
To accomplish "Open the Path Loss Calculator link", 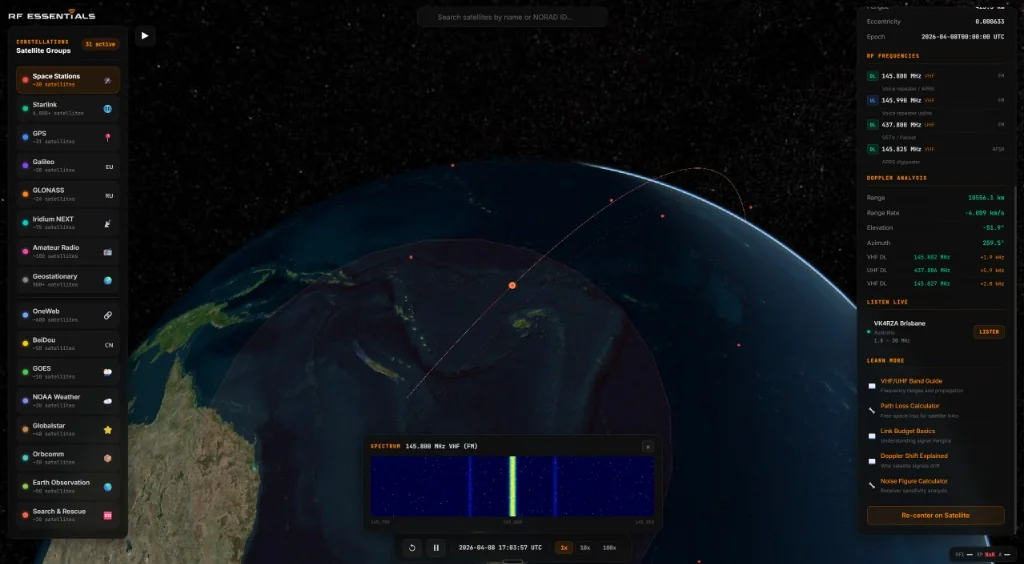I will 910,406.
